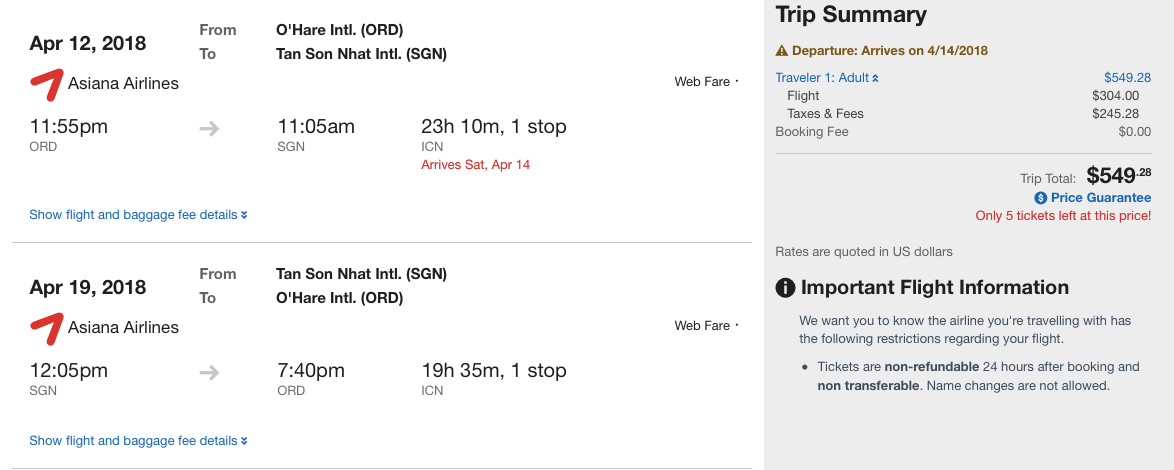Click the Web Fare label on Apr 19 flight
1174x470 pixels.
[x=702, y=326]
